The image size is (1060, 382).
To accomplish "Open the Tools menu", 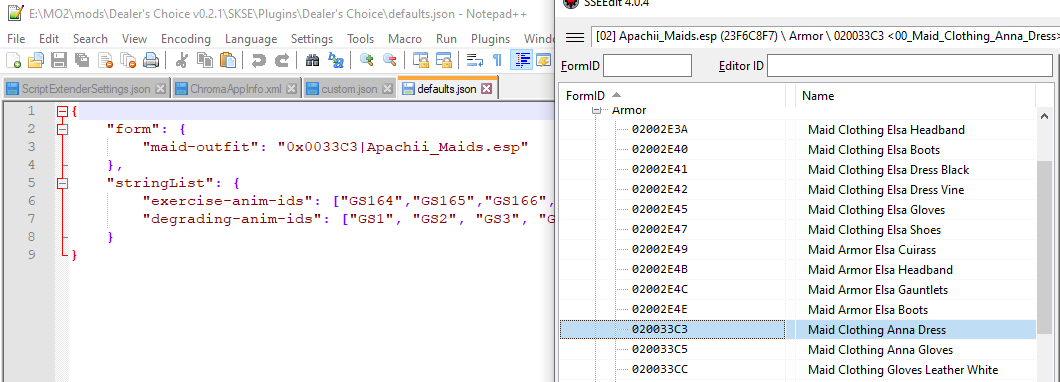I will pyautogui.click(x=361, y=39).
